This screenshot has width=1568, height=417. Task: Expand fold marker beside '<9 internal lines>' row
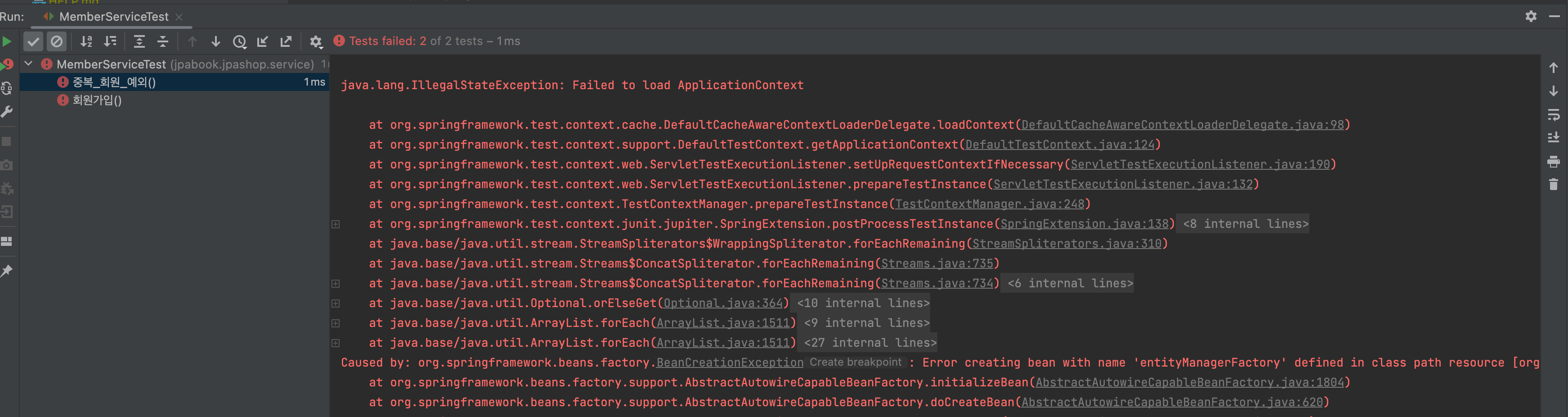[336, 323]
